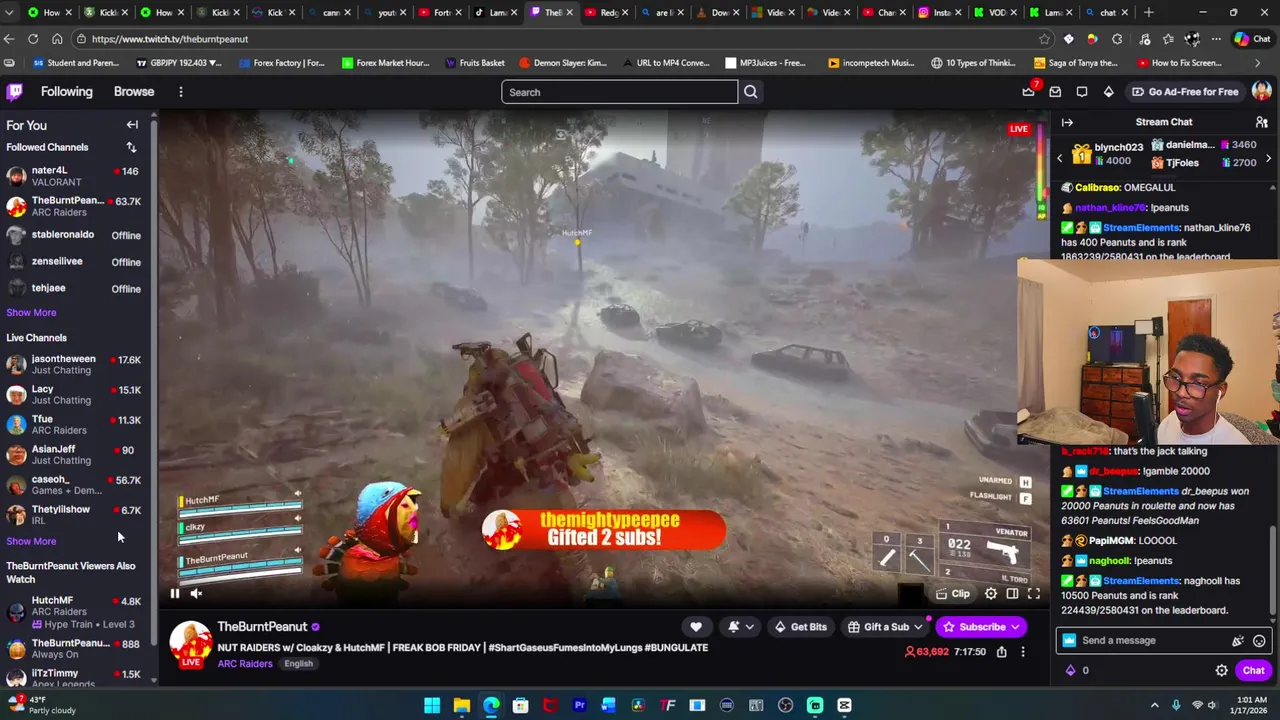Screen dimensions: 1280x720
Task: Open jasontheween live channel
Action: tap(76, 364)
